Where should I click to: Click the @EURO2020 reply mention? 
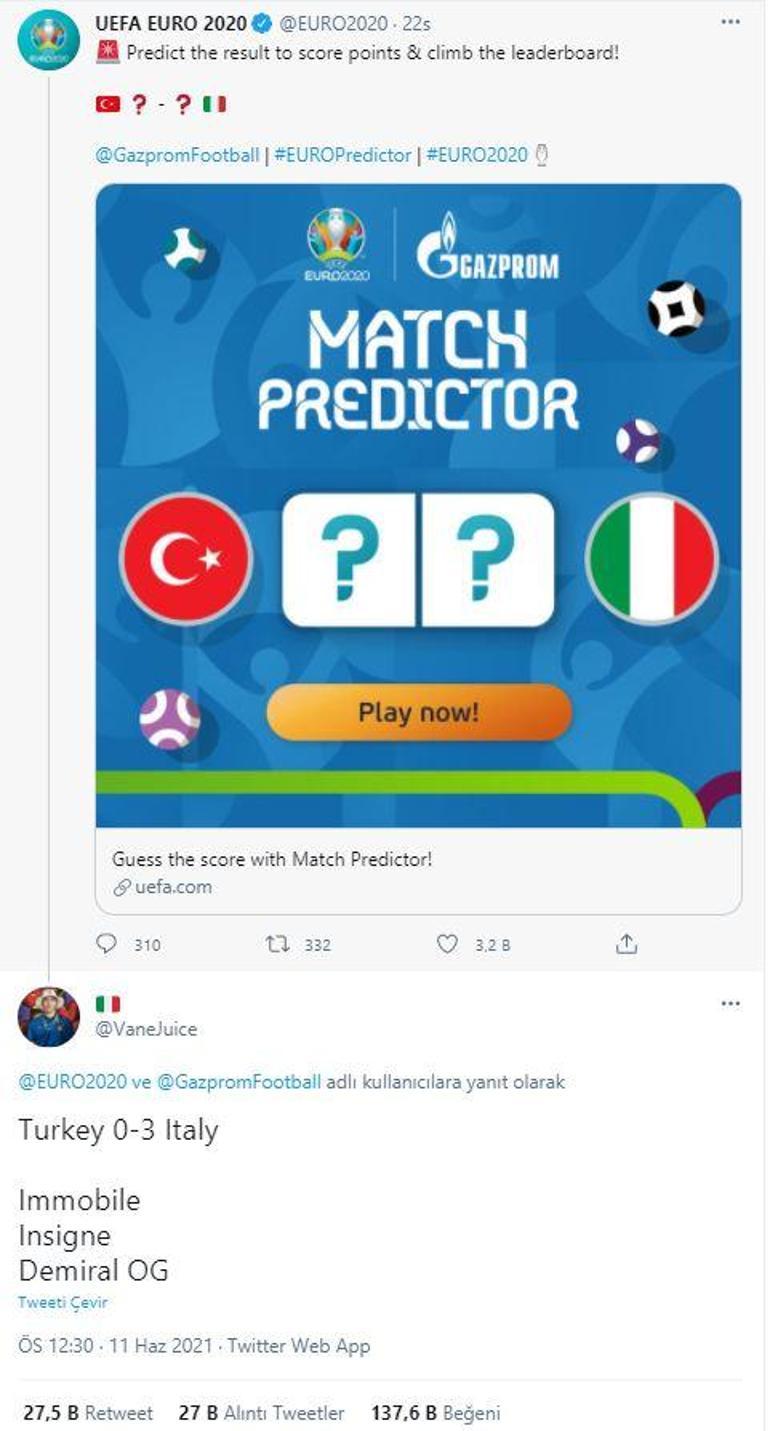coord(72,1082)
